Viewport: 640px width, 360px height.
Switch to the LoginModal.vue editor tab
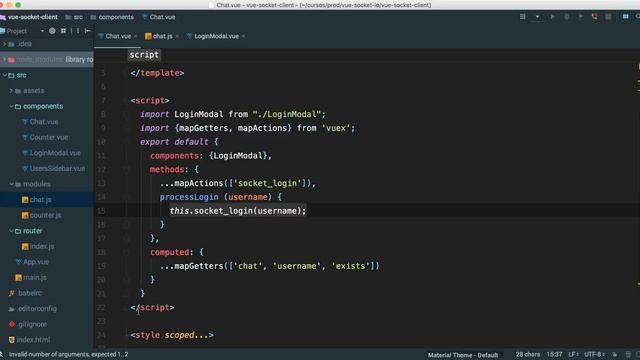coord(216,36)
